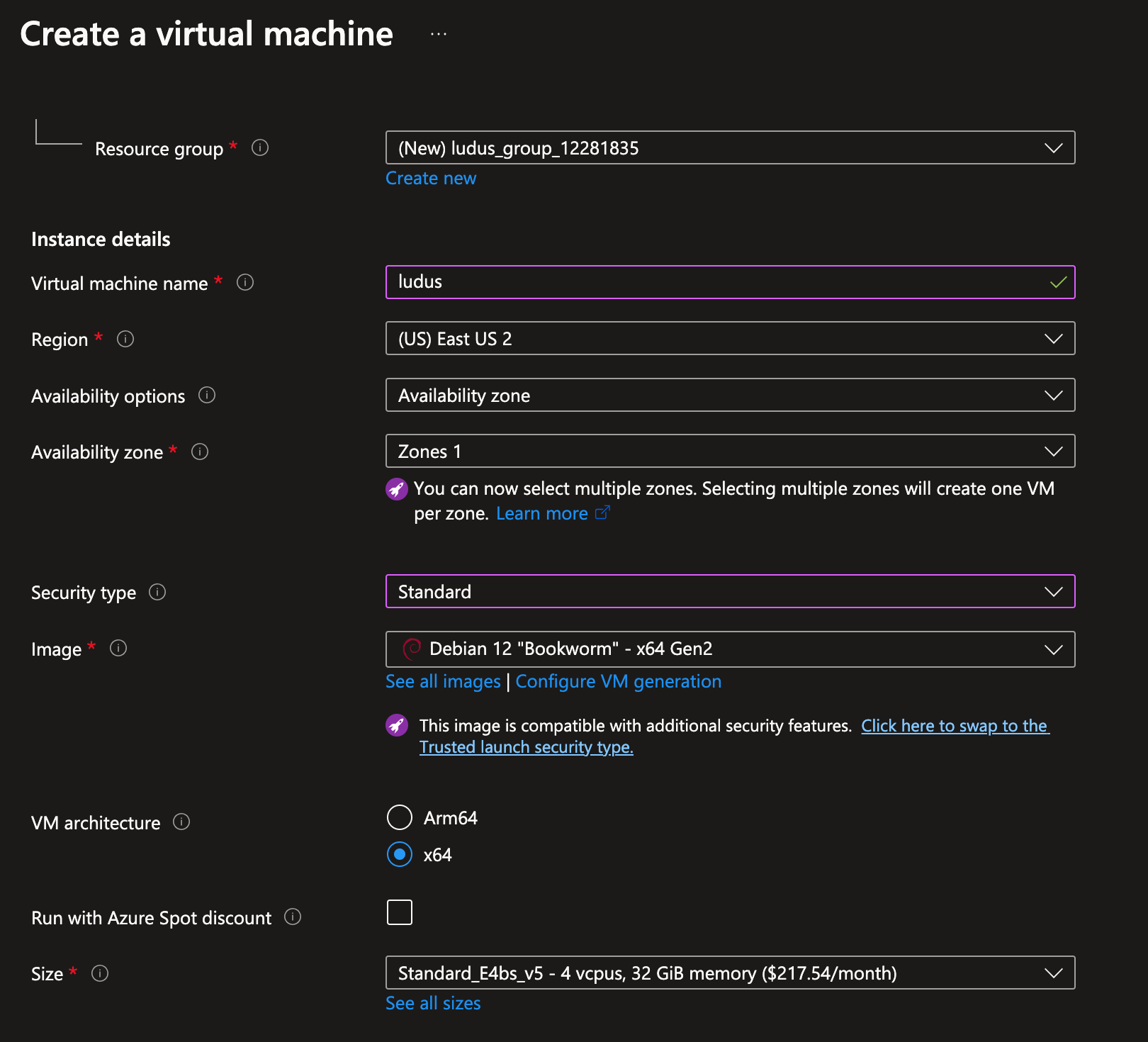The image size is (1148, 1042).
Task: Click the Security type info icon
Action: (x=157, y=592)
